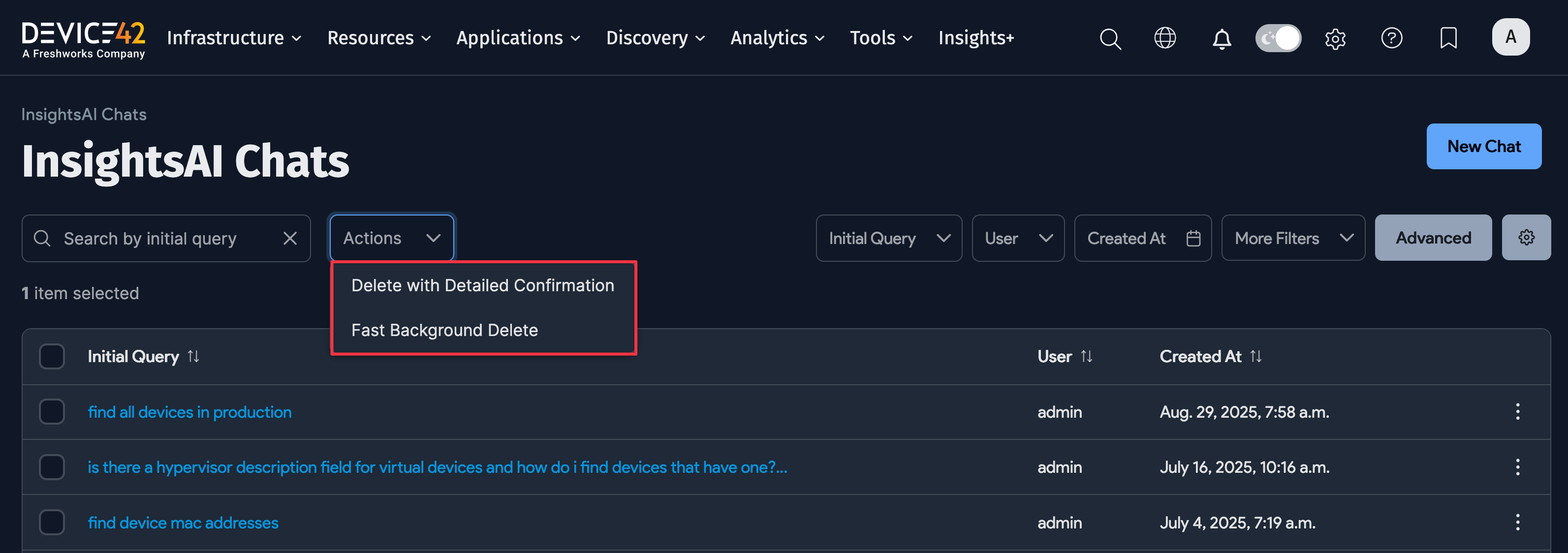Open the More Filters dropdown

tap(1292, 237)
